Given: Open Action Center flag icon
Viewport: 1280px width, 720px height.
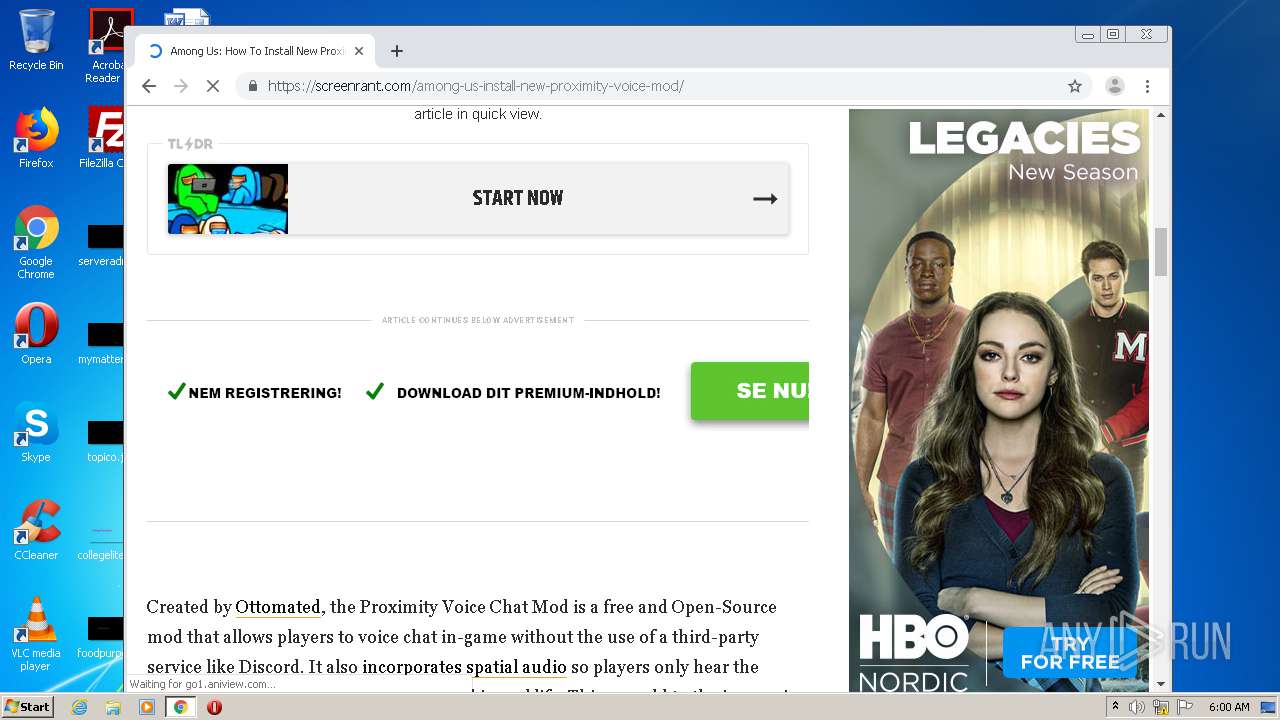Looking at the screenshot, I should click(1183, 707).
